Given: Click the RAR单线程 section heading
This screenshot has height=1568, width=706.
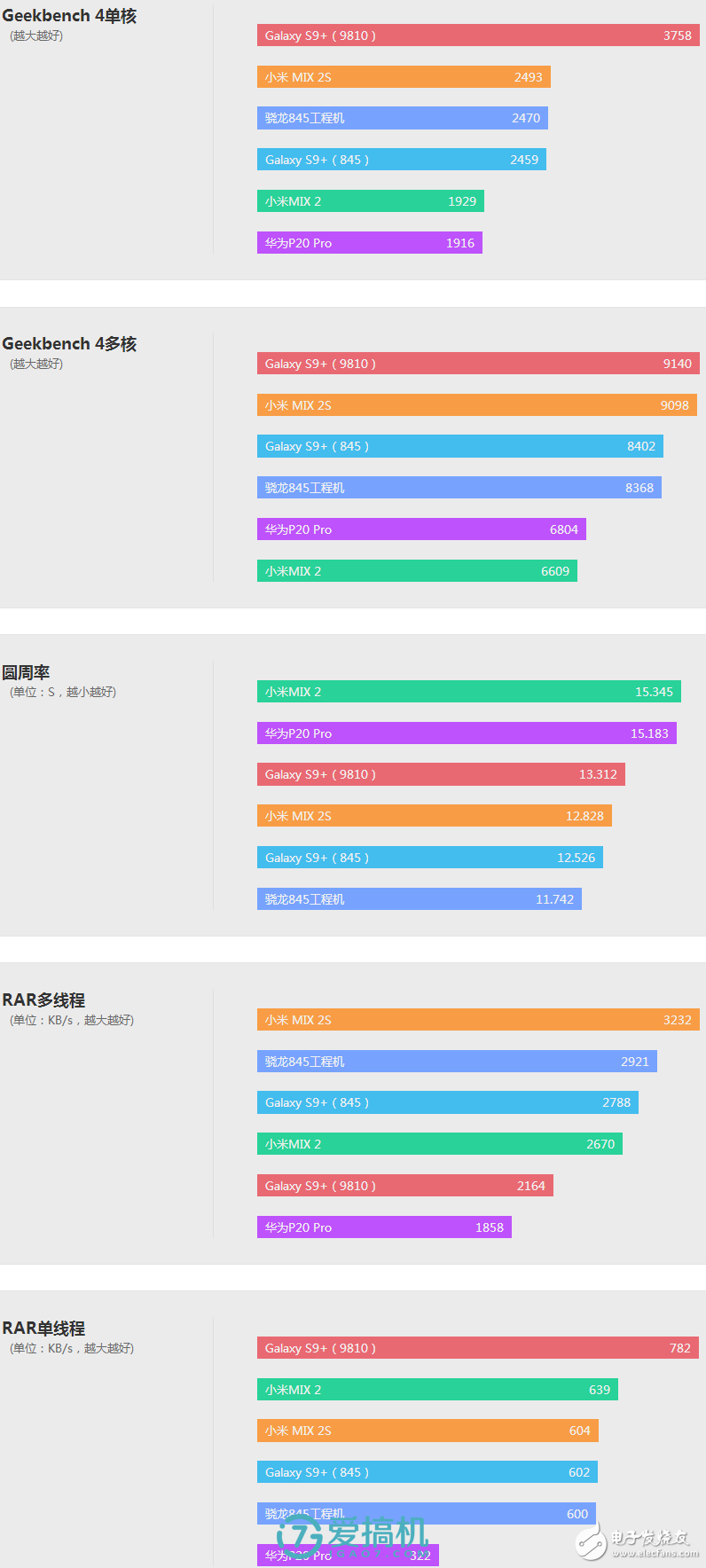Looking at the screenshot, I should tap(43, 1329).
